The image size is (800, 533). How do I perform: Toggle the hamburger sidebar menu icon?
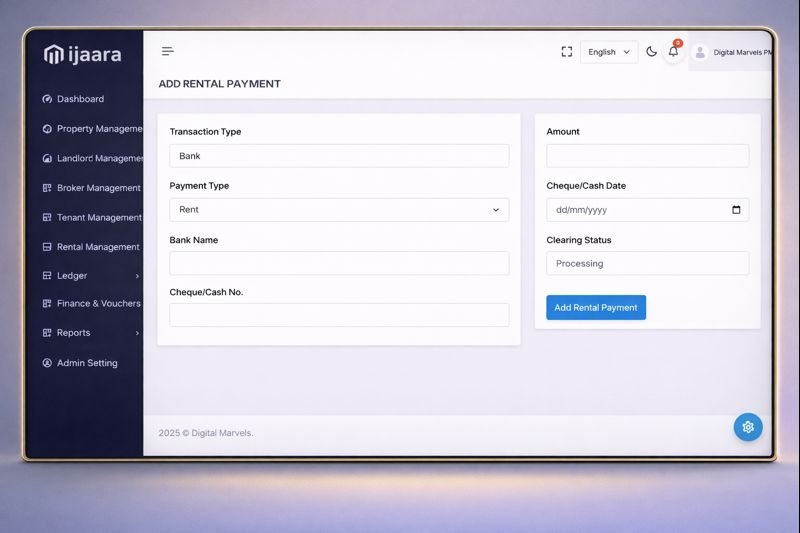[x=167, y=51]
